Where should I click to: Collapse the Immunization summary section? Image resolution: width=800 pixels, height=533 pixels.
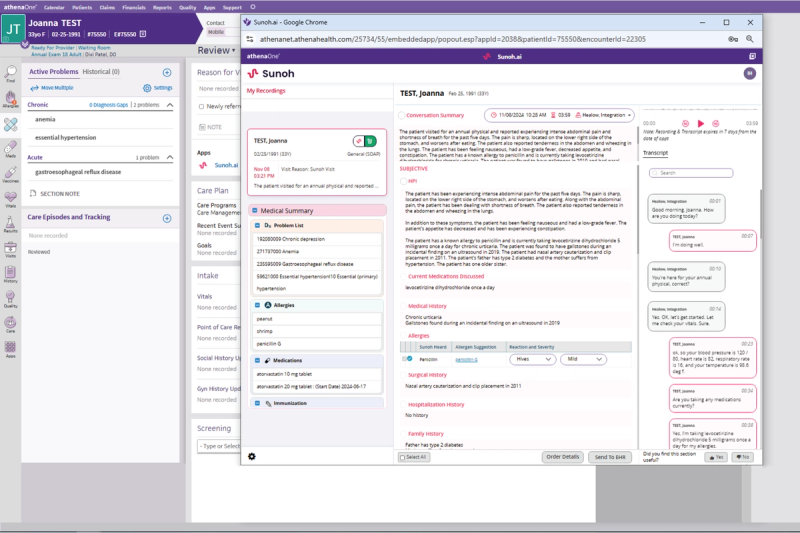(258, 403)
